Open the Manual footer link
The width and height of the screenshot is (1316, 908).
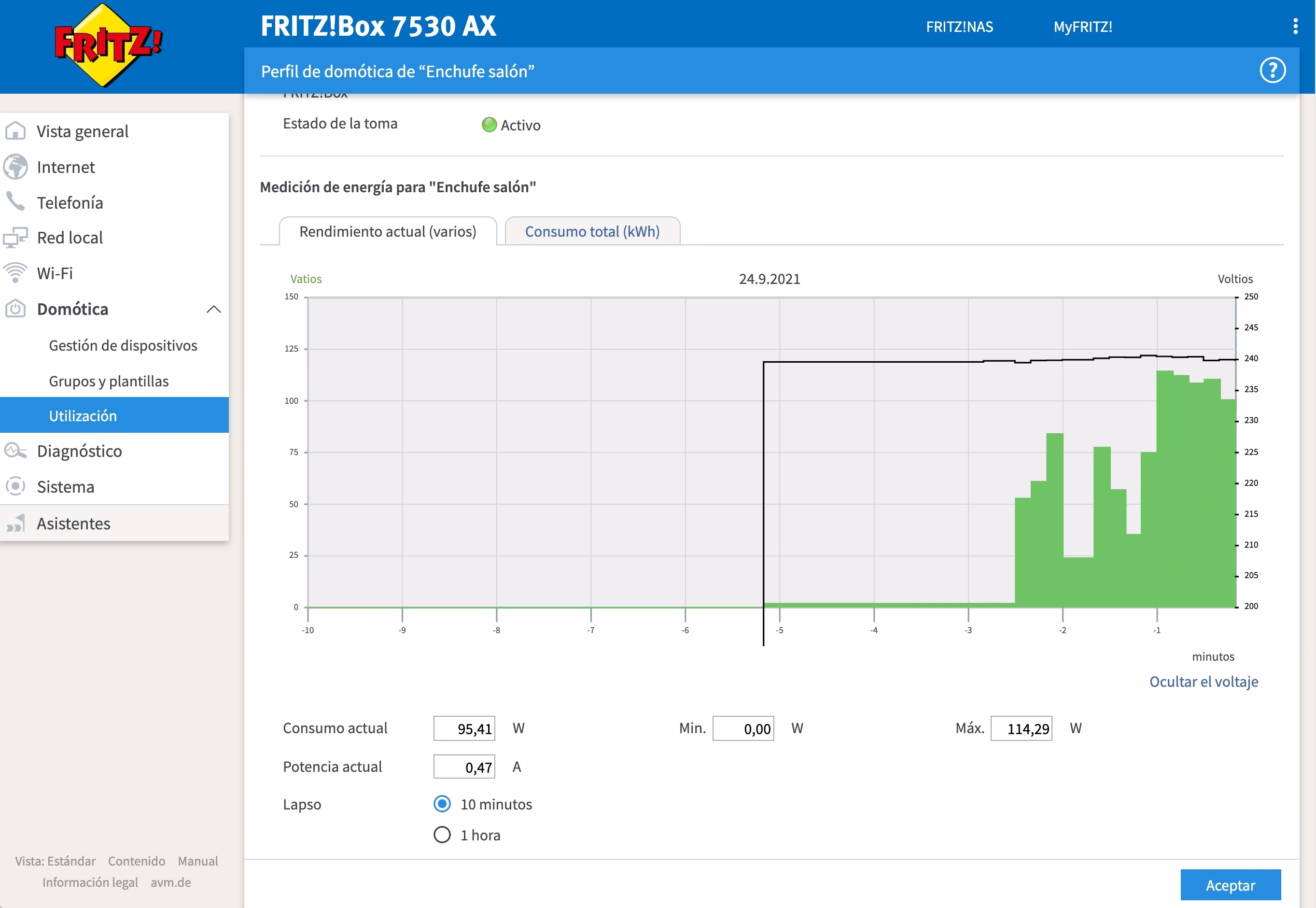tap(198, 861)
